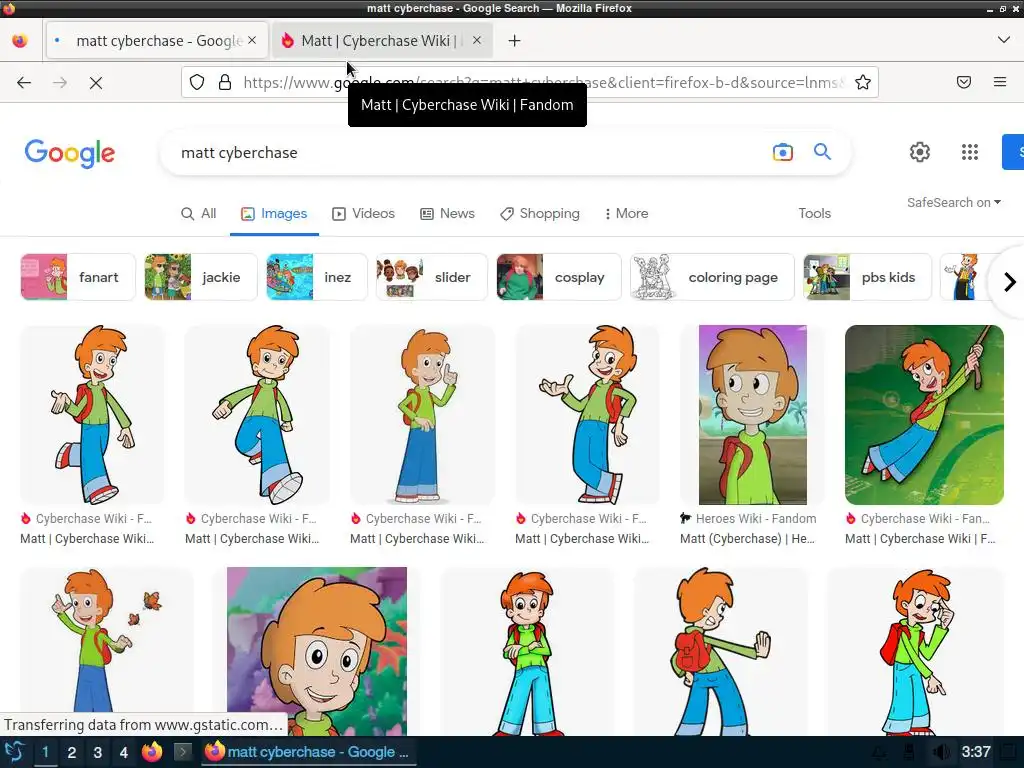Viewport: 1024px width, 768px height.
Task: Filter images by the pbs kids chip
Action: coord(867,277)
